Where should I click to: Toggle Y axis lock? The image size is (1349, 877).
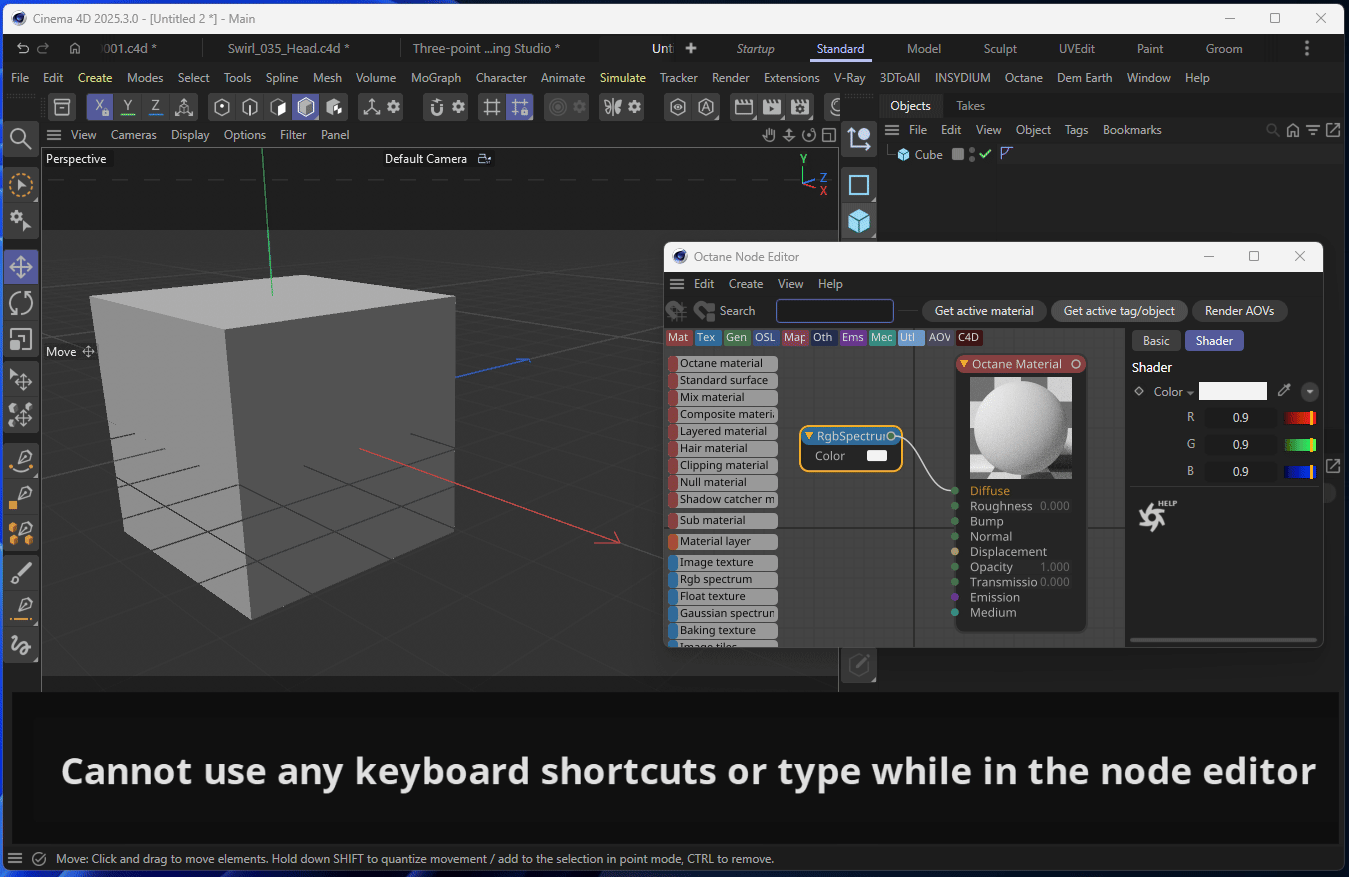coord(128,107)
